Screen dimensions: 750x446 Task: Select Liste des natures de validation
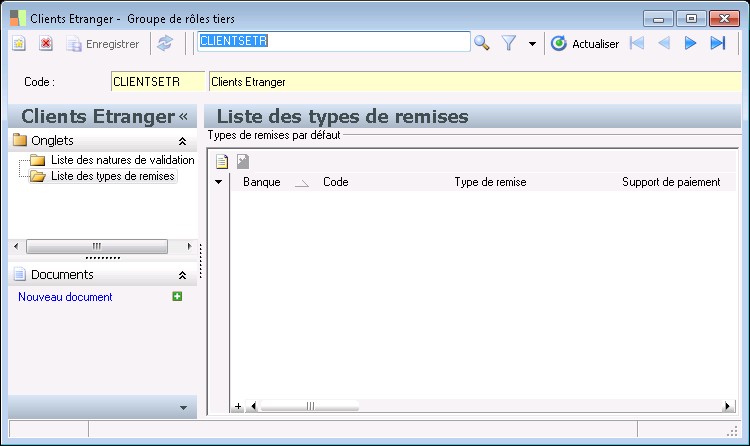pyautogui.click(x=122, y=160)
